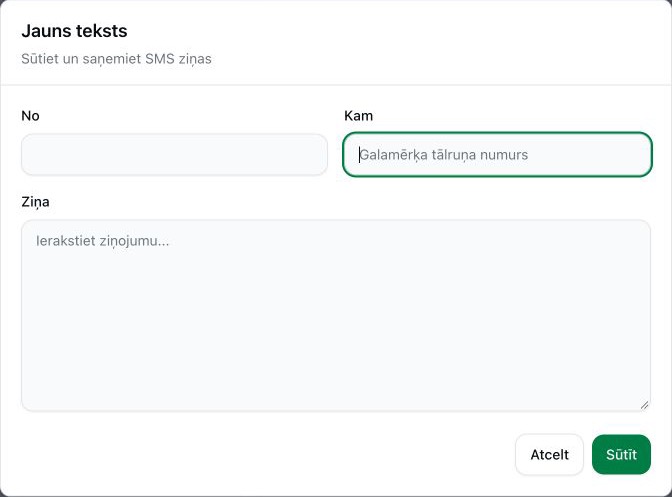Viewport: 672px width, 497px height.
Task: Click the subtitle Sūtiet un saņemiet SMS ziņas
Action: point(117,59)
